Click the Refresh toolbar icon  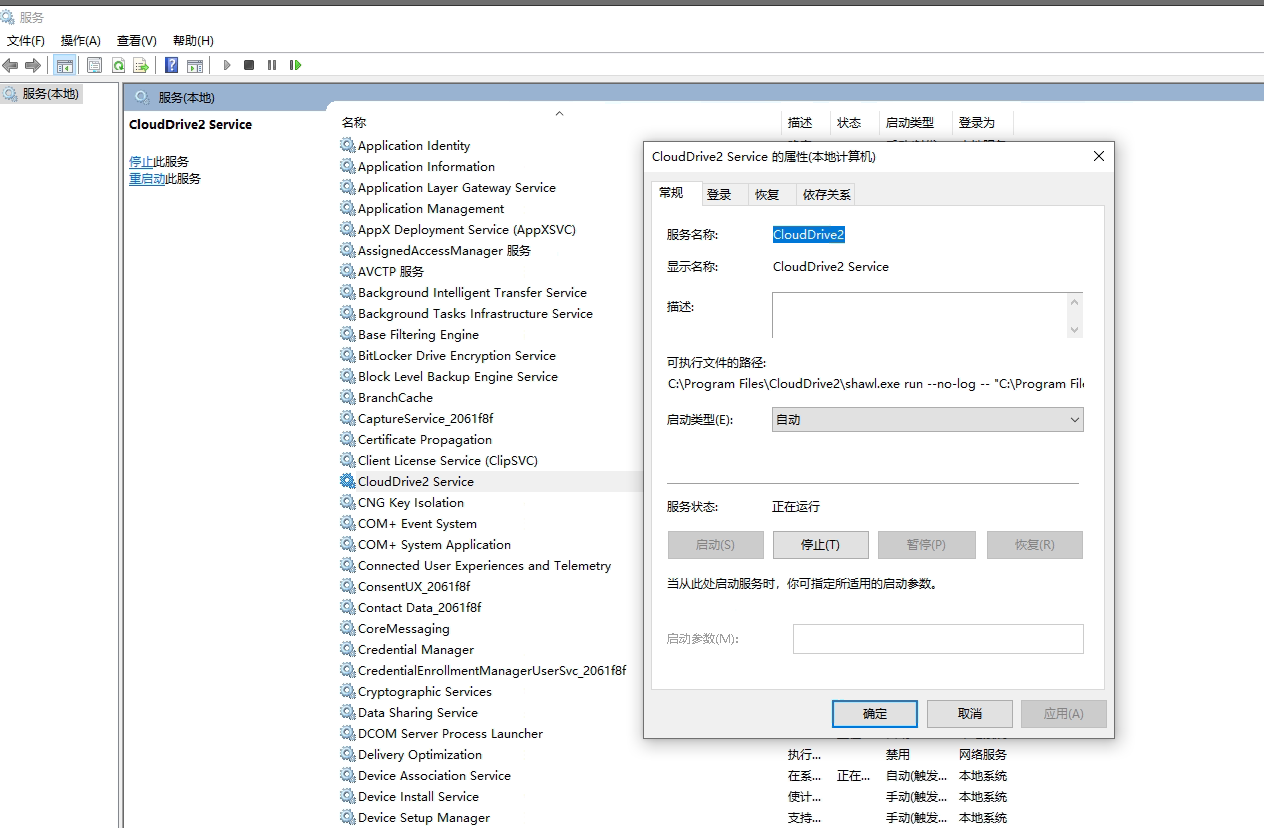(118, 65)
